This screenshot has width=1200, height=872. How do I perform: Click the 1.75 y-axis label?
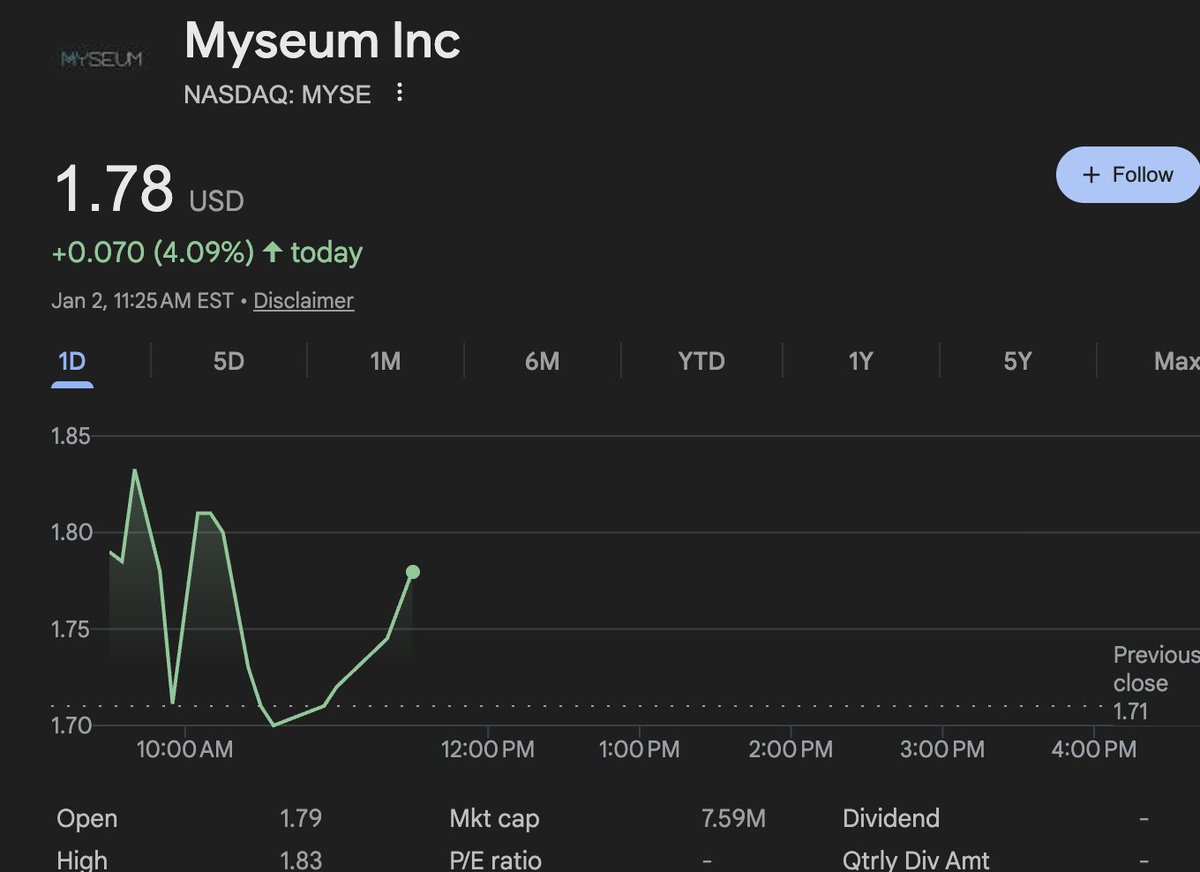pos(71,629)
